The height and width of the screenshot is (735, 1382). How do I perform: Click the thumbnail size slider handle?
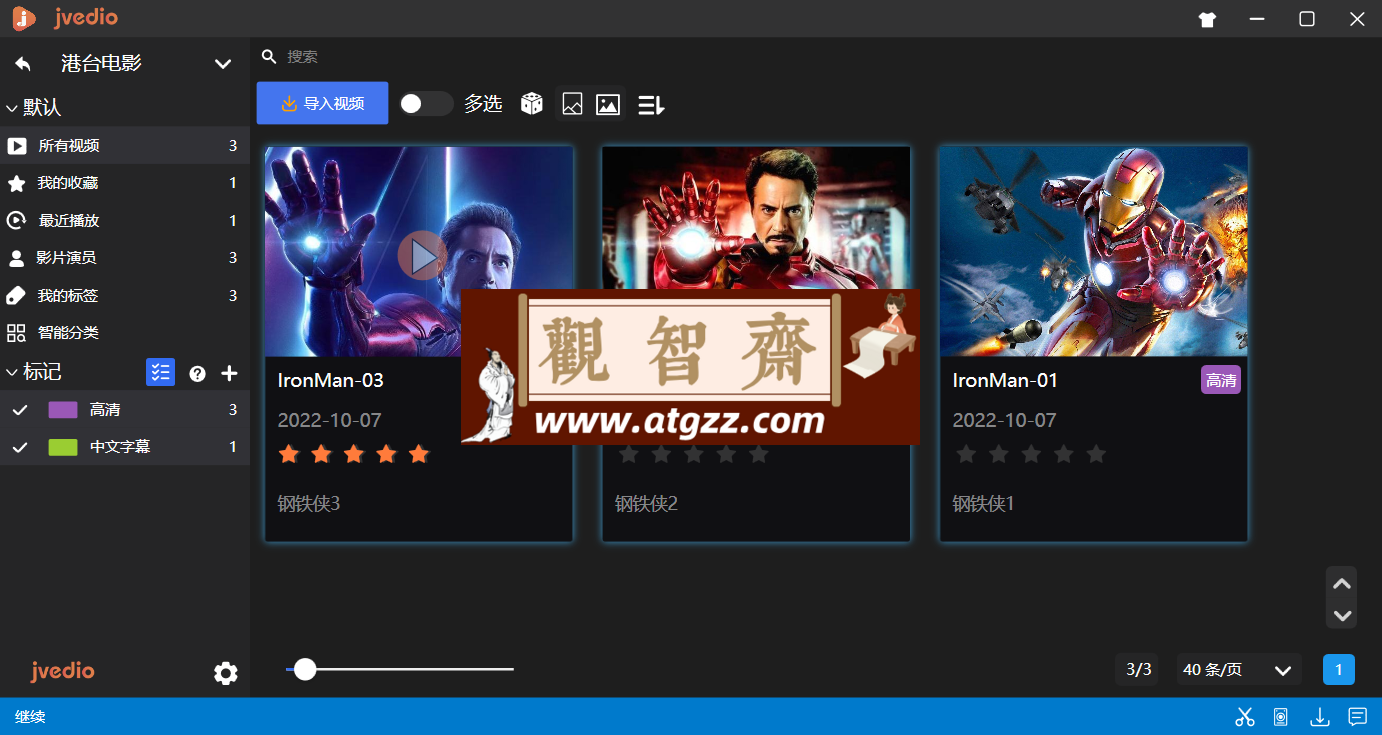[x=305, y=669]
